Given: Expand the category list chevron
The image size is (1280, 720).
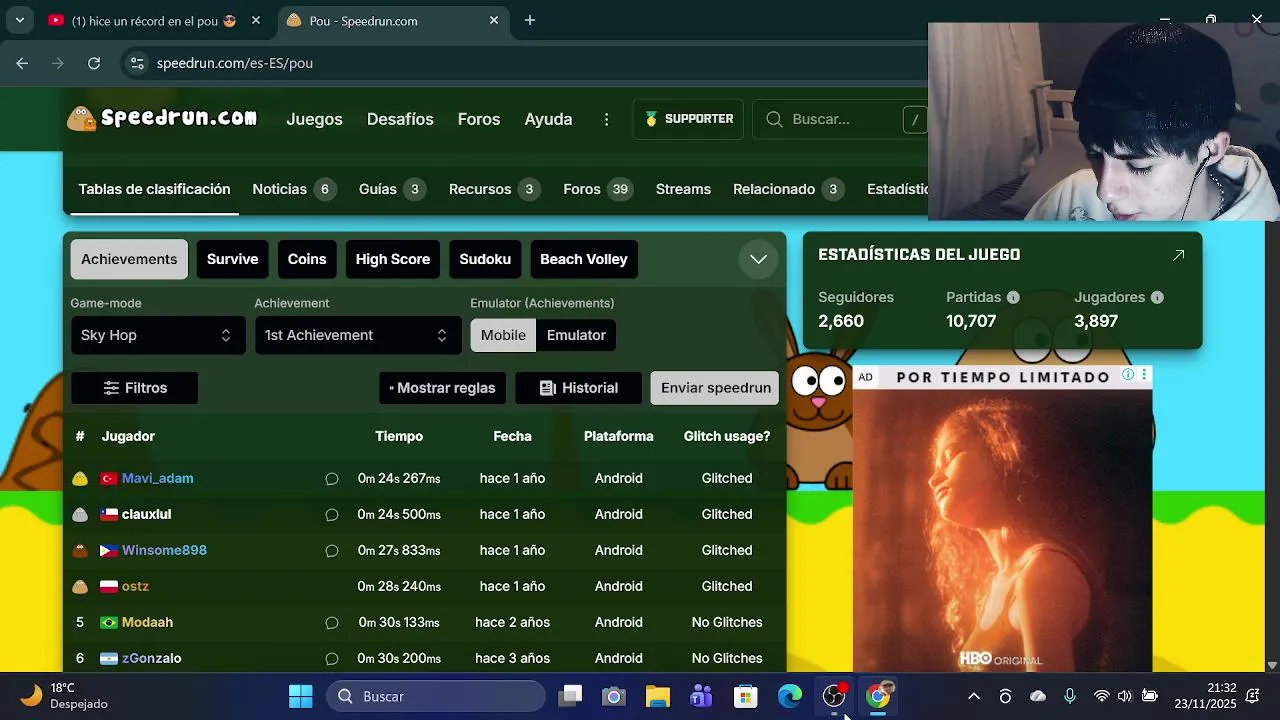Looking at the screenshot, I should (x=758, y=260).
